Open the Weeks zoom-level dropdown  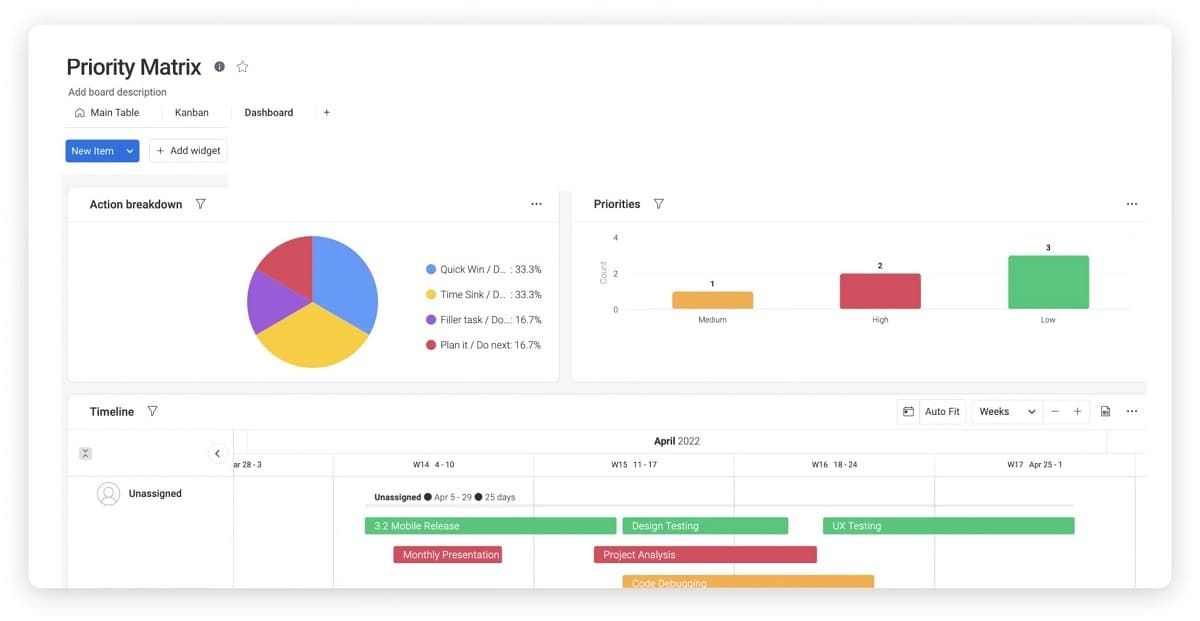click(1006, 411)
